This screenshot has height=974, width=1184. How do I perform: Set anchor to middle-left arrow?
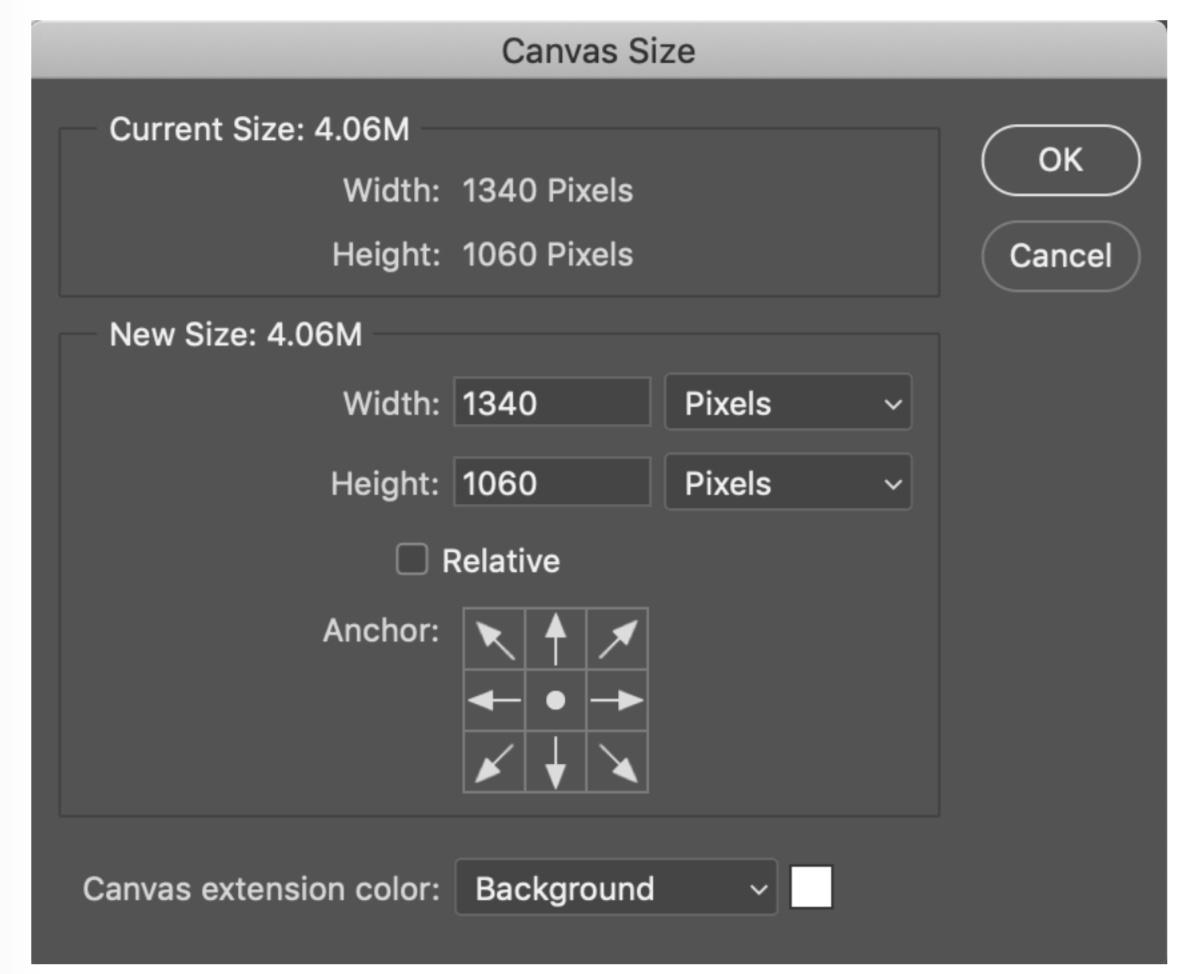point(495,701)
